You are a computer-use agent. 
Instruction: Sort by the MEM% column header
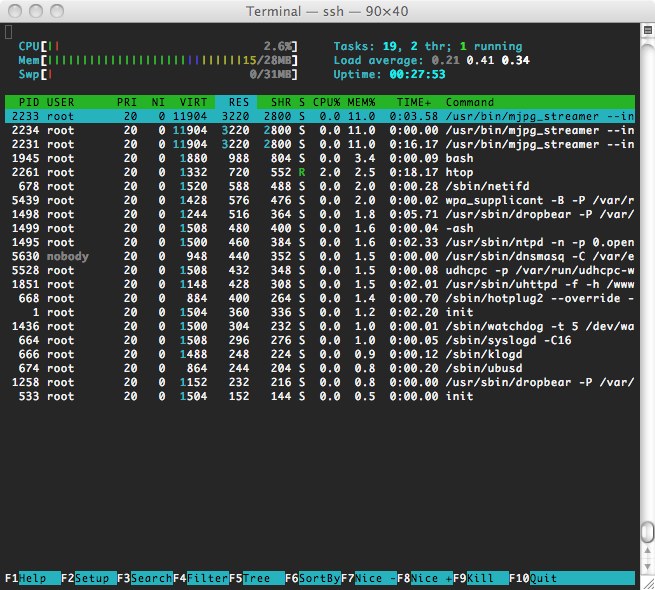tap(361, 102)
